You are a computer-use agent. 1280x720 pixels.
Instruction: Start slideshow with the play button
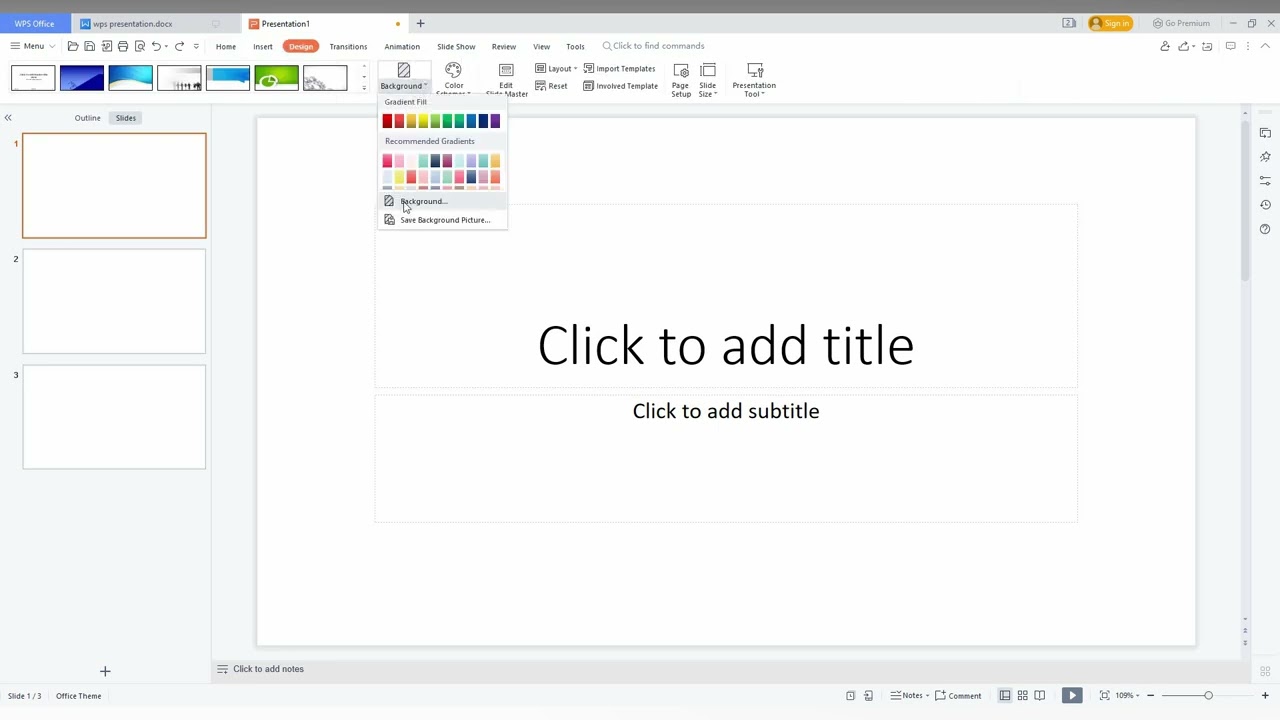pos(1071,696)
